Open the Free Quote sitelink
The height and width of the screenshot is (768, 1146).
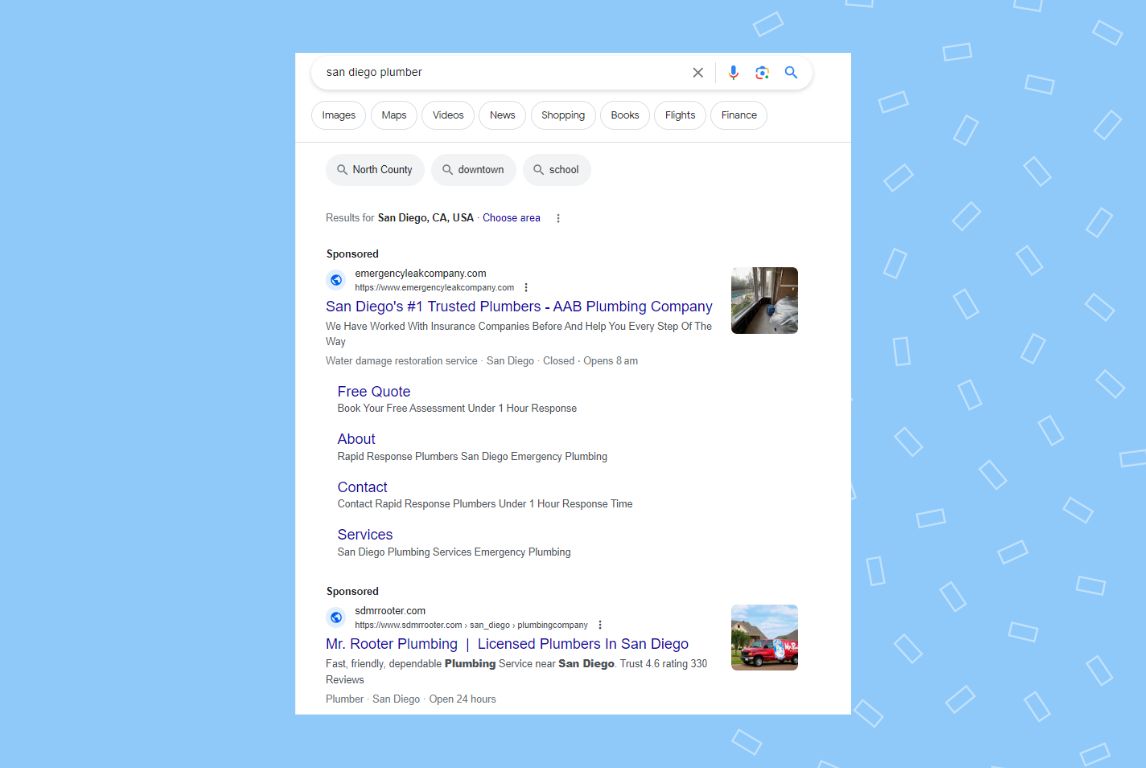(374, 391)
